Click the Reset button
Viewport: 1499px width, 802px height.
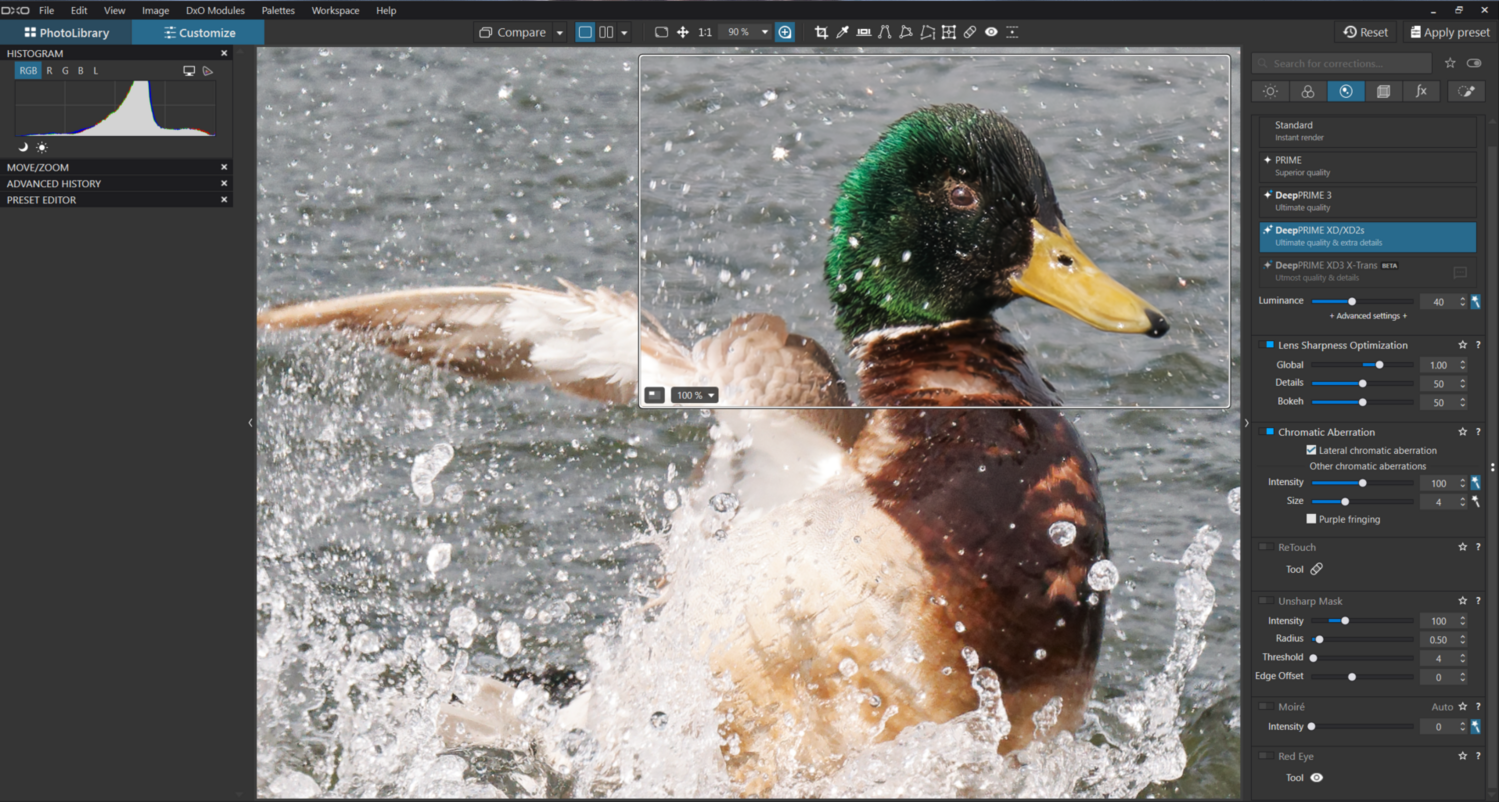pos(1365,32)
